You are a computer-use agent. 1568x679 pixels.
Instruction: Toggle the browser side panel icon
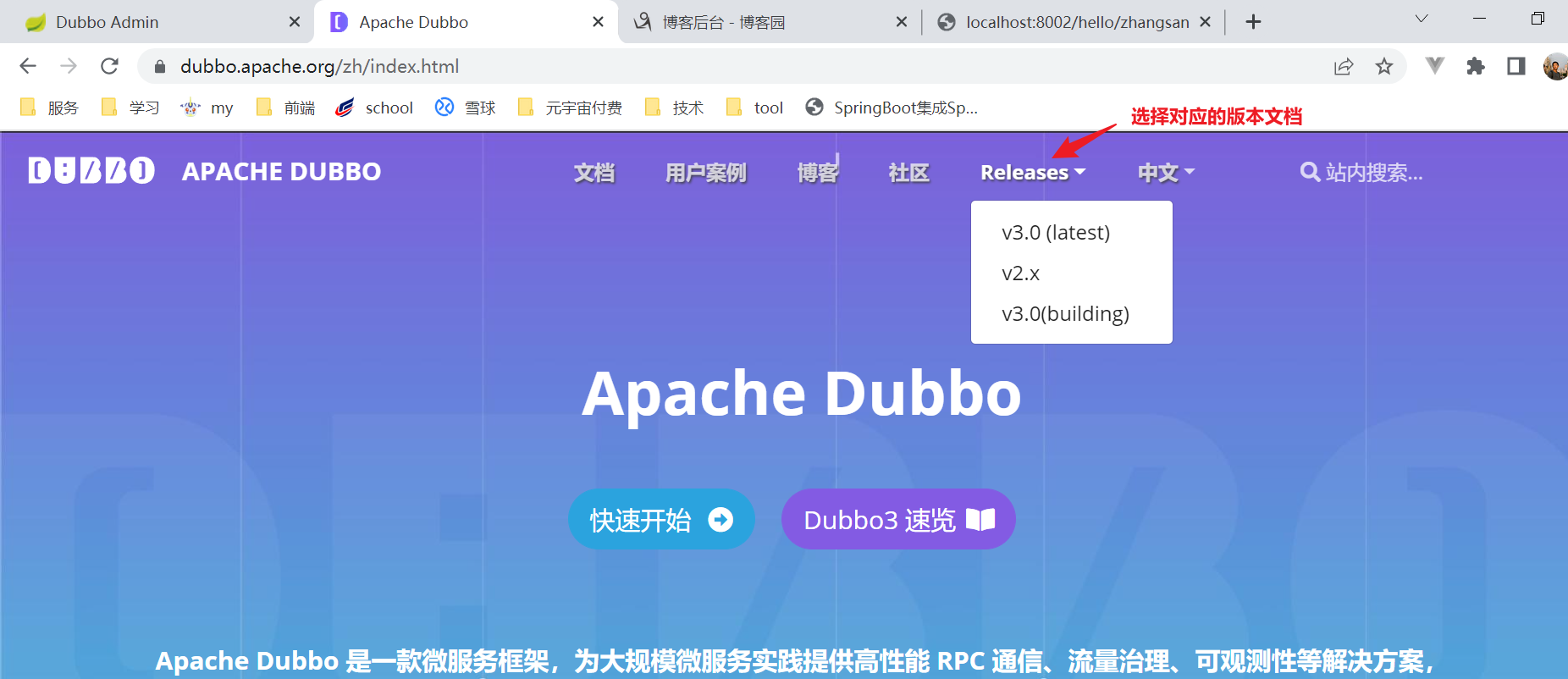pyautogui.click(x=1516, y=66)
